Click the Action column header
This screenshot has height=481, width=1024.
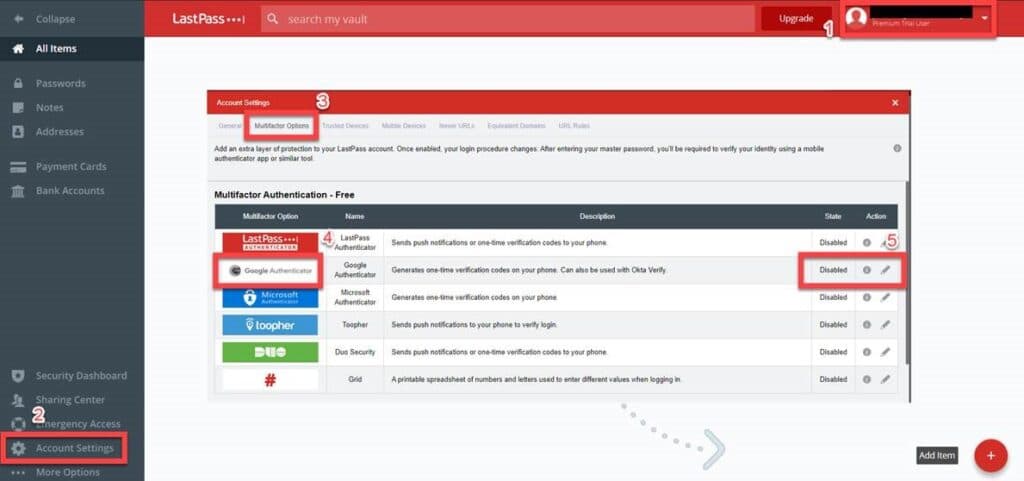(876, 217)
